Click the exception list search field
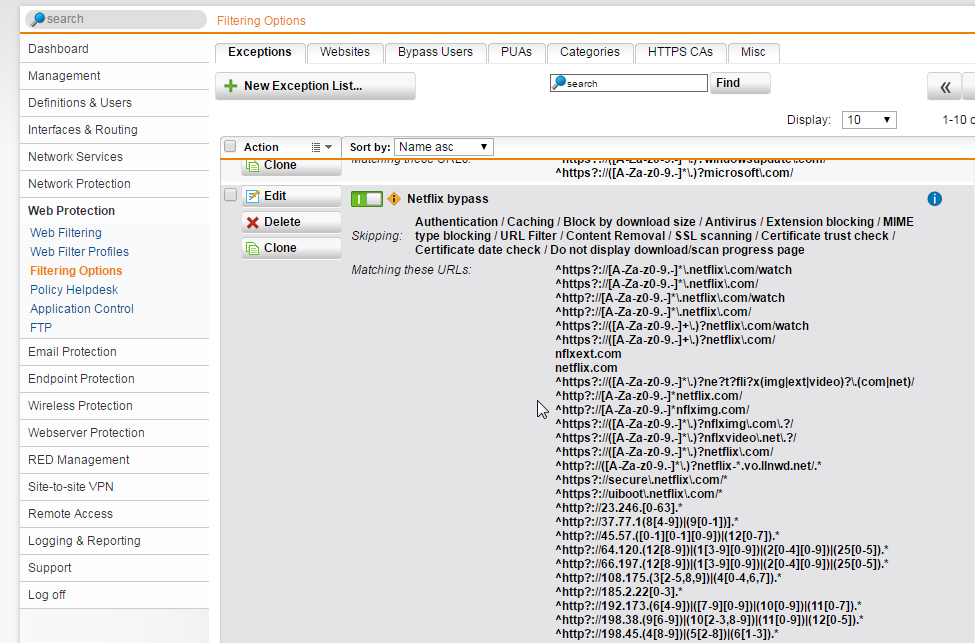The height and width of the screenshot is (643, 975). [x=629, y=83]
